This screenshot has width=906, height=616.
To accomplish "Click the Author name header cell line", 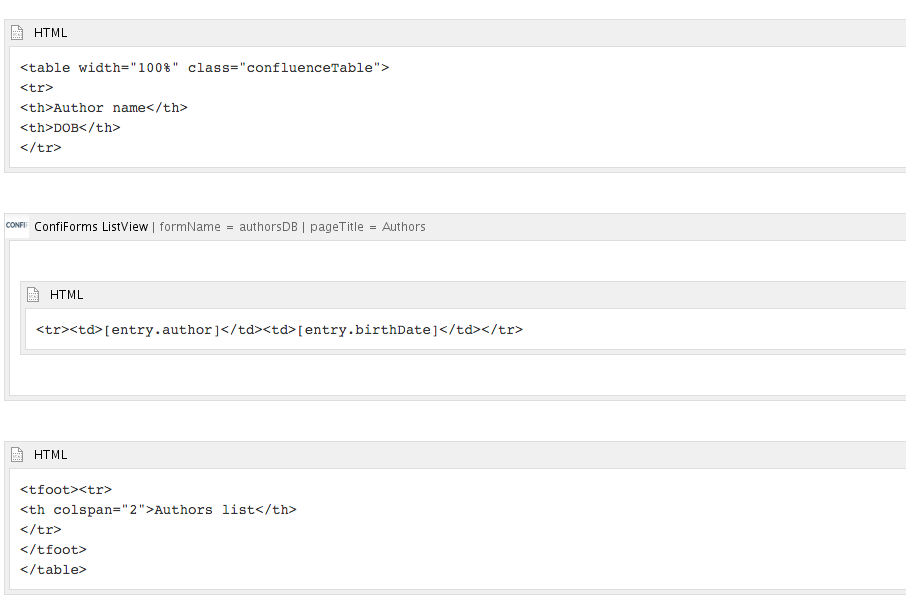I will [104, 108].
